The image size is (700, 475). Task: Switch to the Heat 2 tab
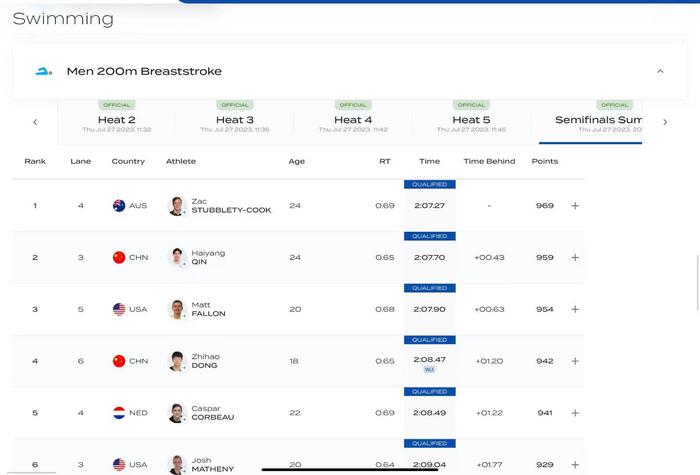117,120
